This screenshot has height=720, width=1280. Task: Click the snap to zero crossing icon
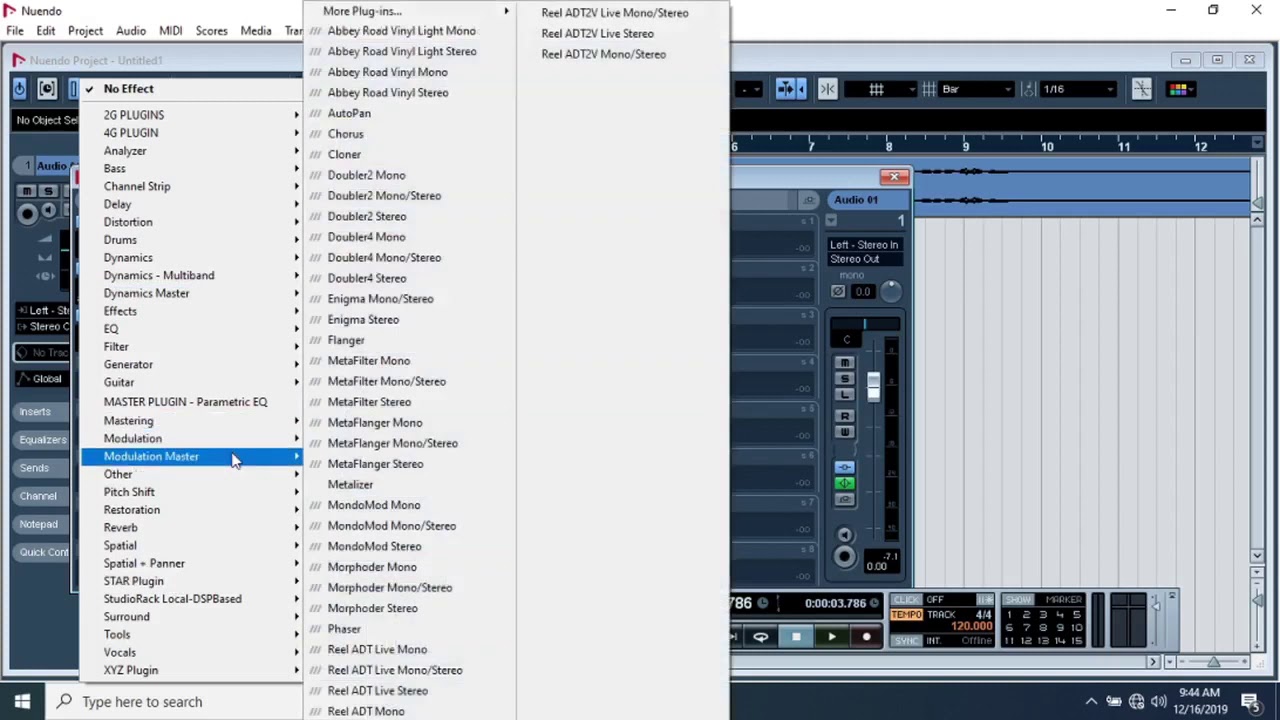click(x=827, y=89)
